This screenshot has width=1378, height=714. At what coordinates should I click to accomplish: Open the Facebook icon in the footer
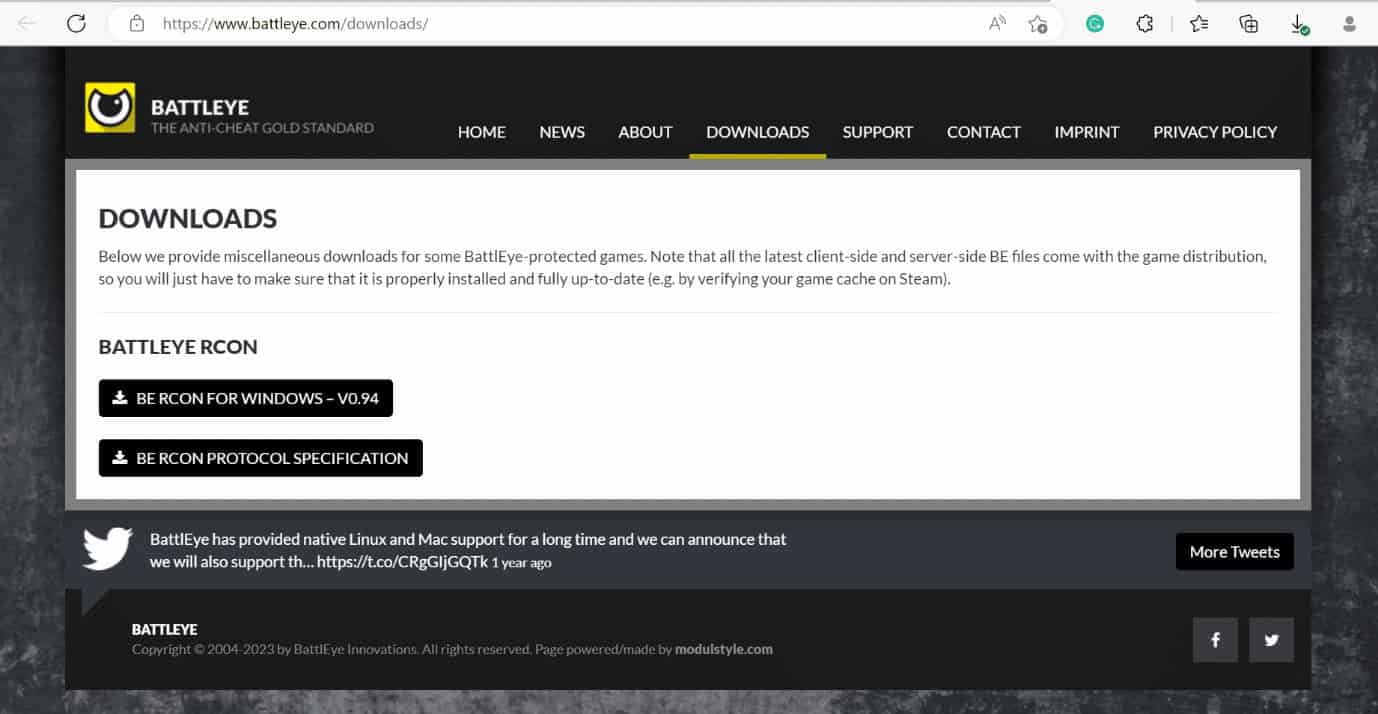coord(1215,640)
